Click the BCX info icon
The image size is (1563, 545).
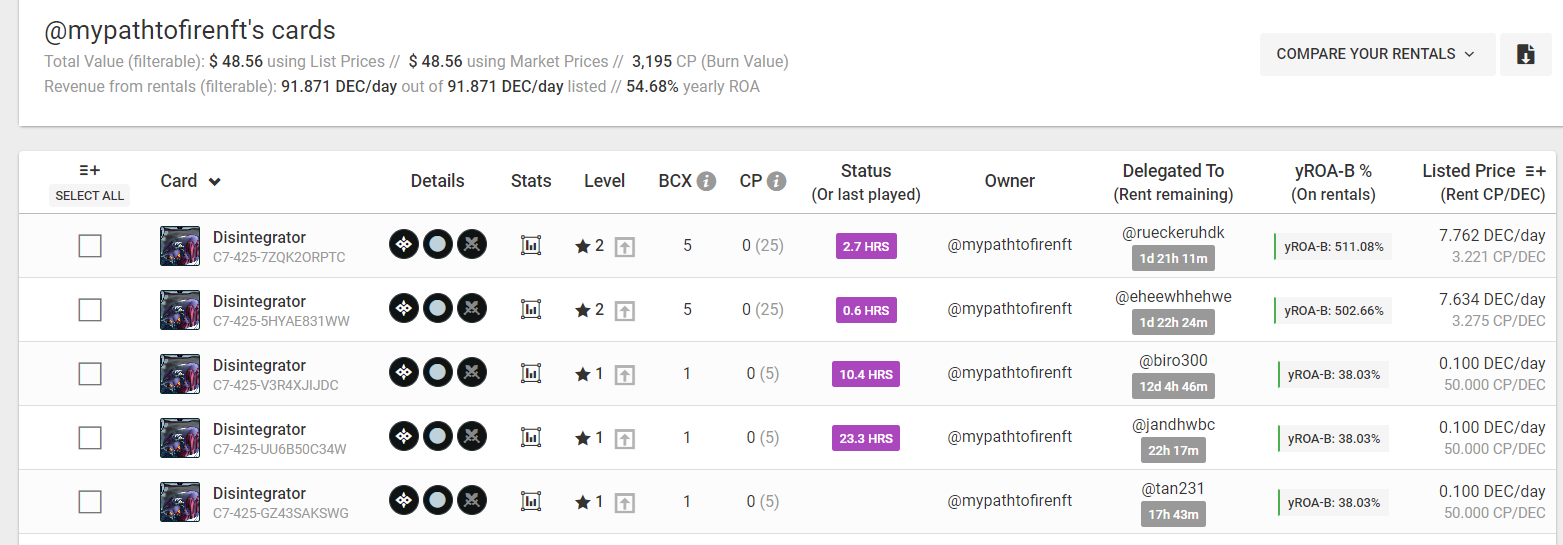click(706, 181)
